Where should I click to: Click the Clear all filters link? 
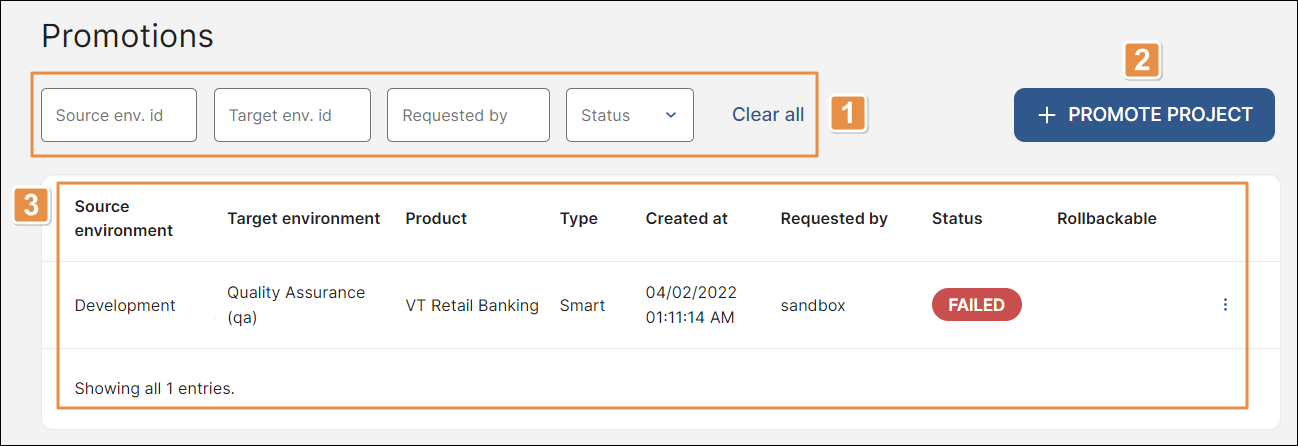pyautogui.click(x=767, y=115)
